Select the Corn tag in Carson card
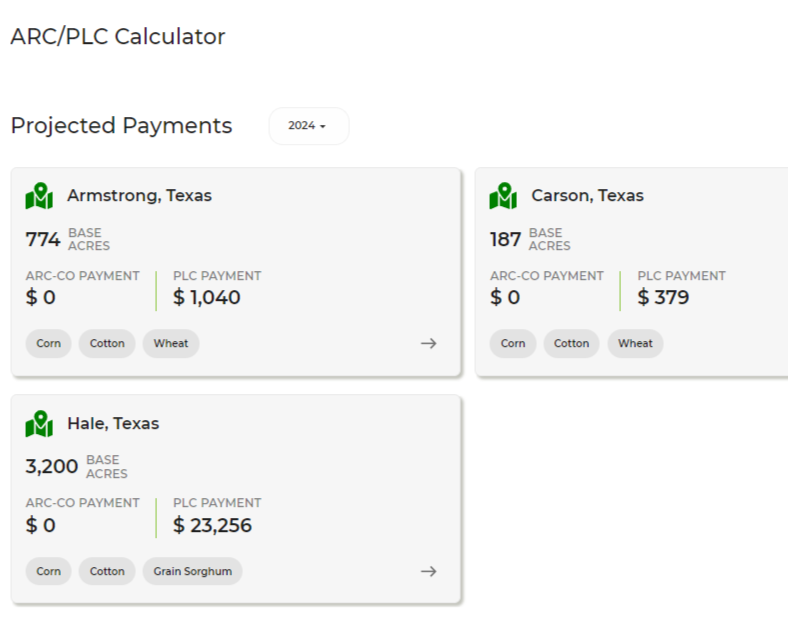The image size is (788, 631). pos(512,343)
